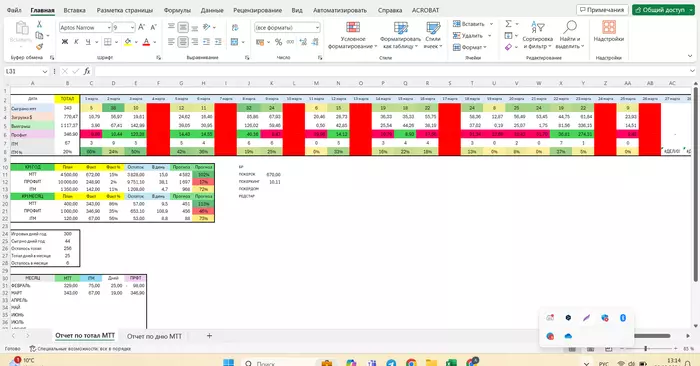Click the Примечания button
Image resolution: width=700 pixels, height=366 pixels.
tap(602, 10)
